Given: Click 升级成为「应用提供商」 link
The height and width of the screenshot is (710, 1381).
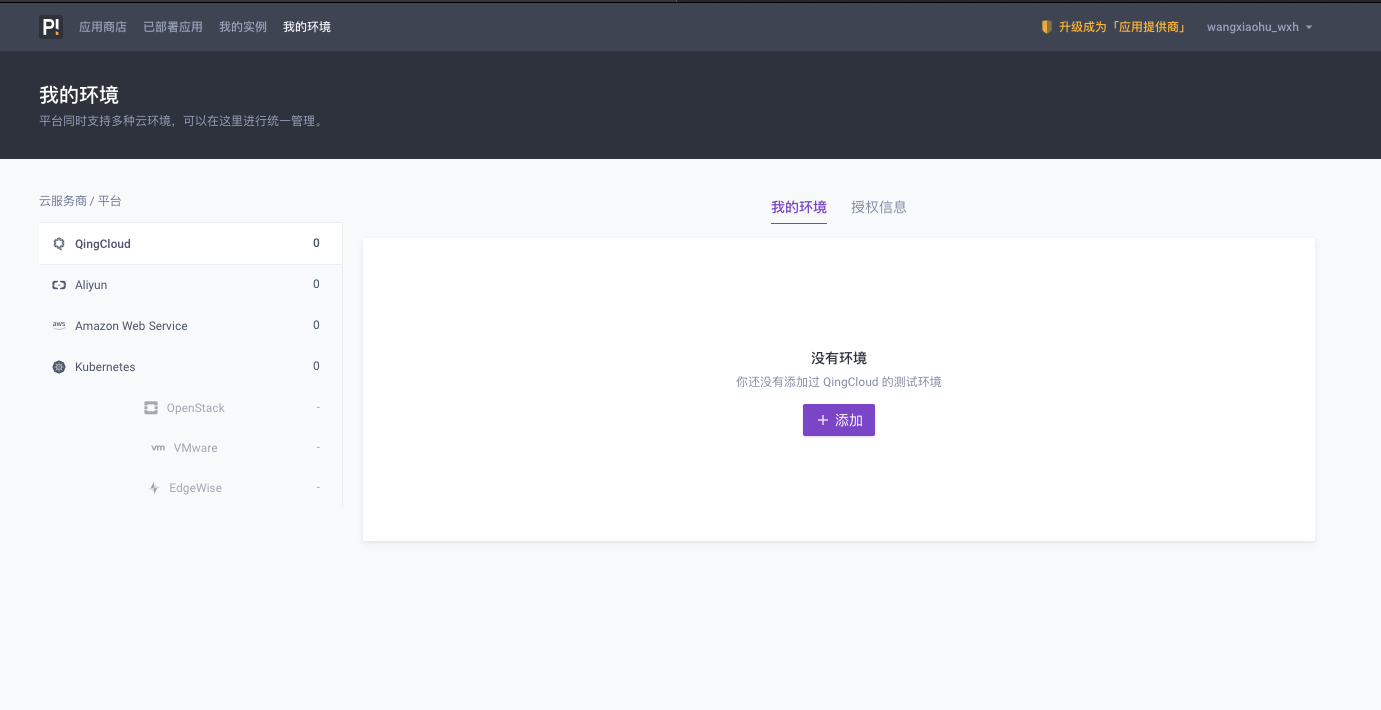Looking at the screenshot, I should (1122, 27).
